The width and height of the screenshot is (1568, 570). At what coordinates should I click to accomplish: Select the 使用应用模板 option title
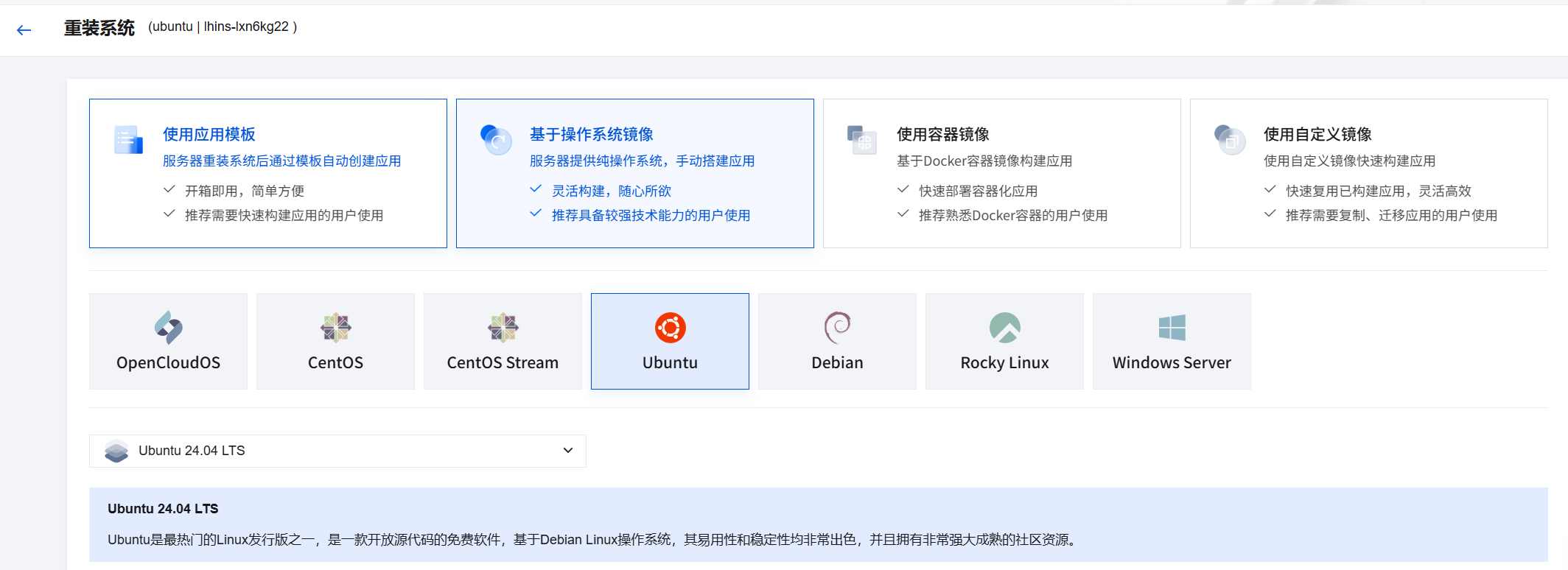pos(209,134)
